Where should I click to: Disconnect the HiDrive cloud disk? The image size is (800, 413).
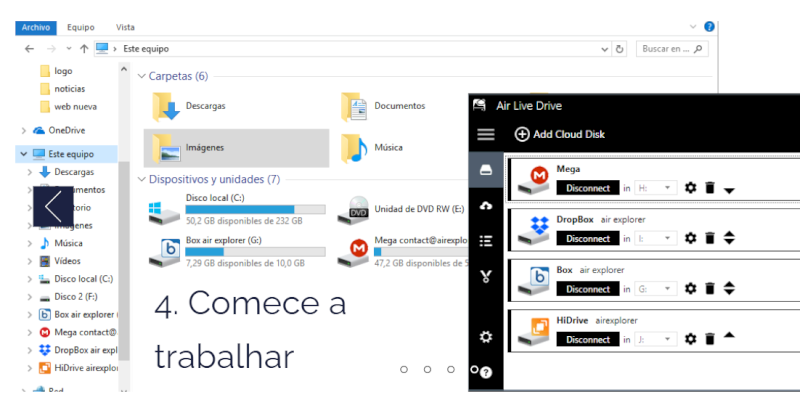pos(588,339)
